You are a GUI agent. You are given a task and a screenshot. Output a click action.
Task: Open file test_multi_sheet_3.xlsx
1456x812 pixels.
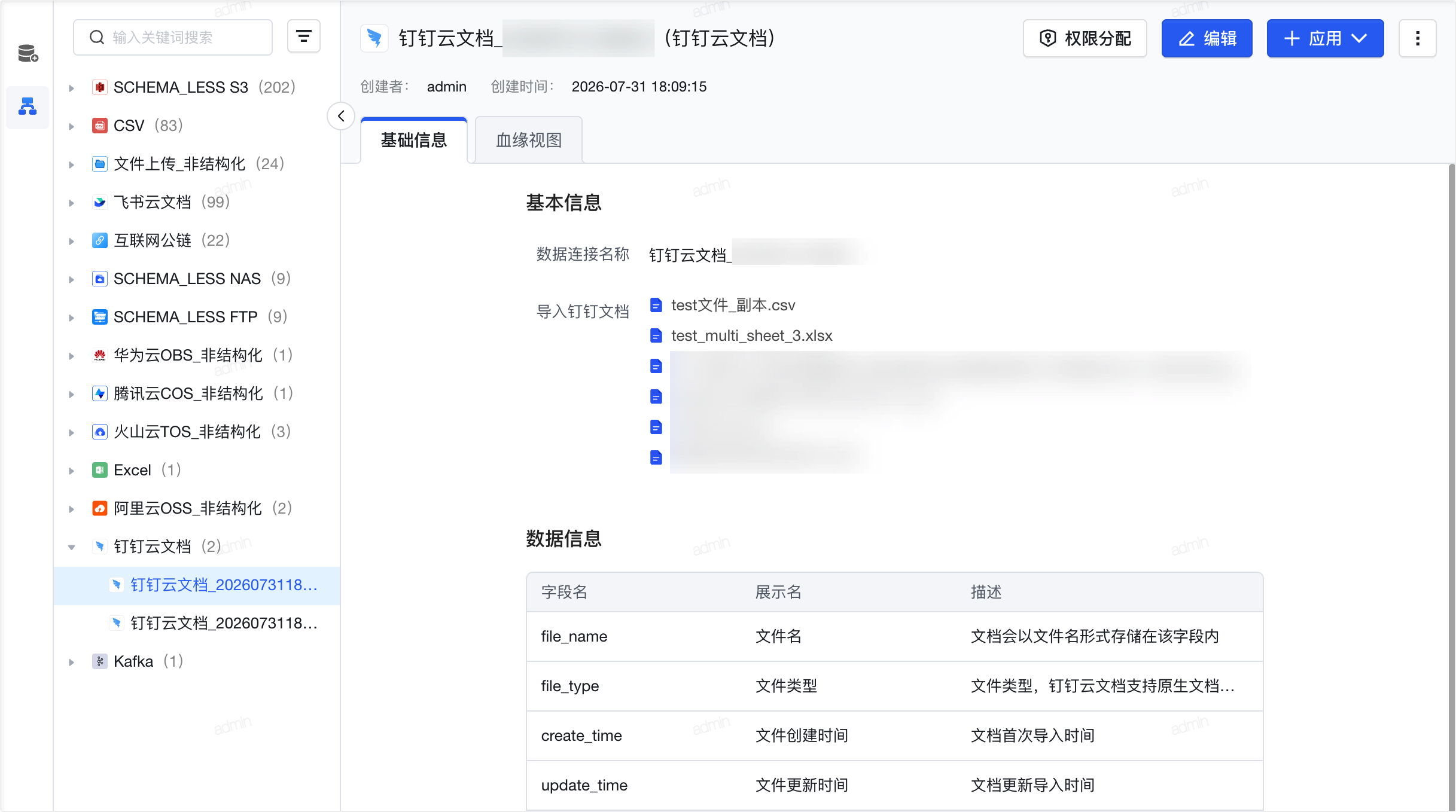click(751, 335)
